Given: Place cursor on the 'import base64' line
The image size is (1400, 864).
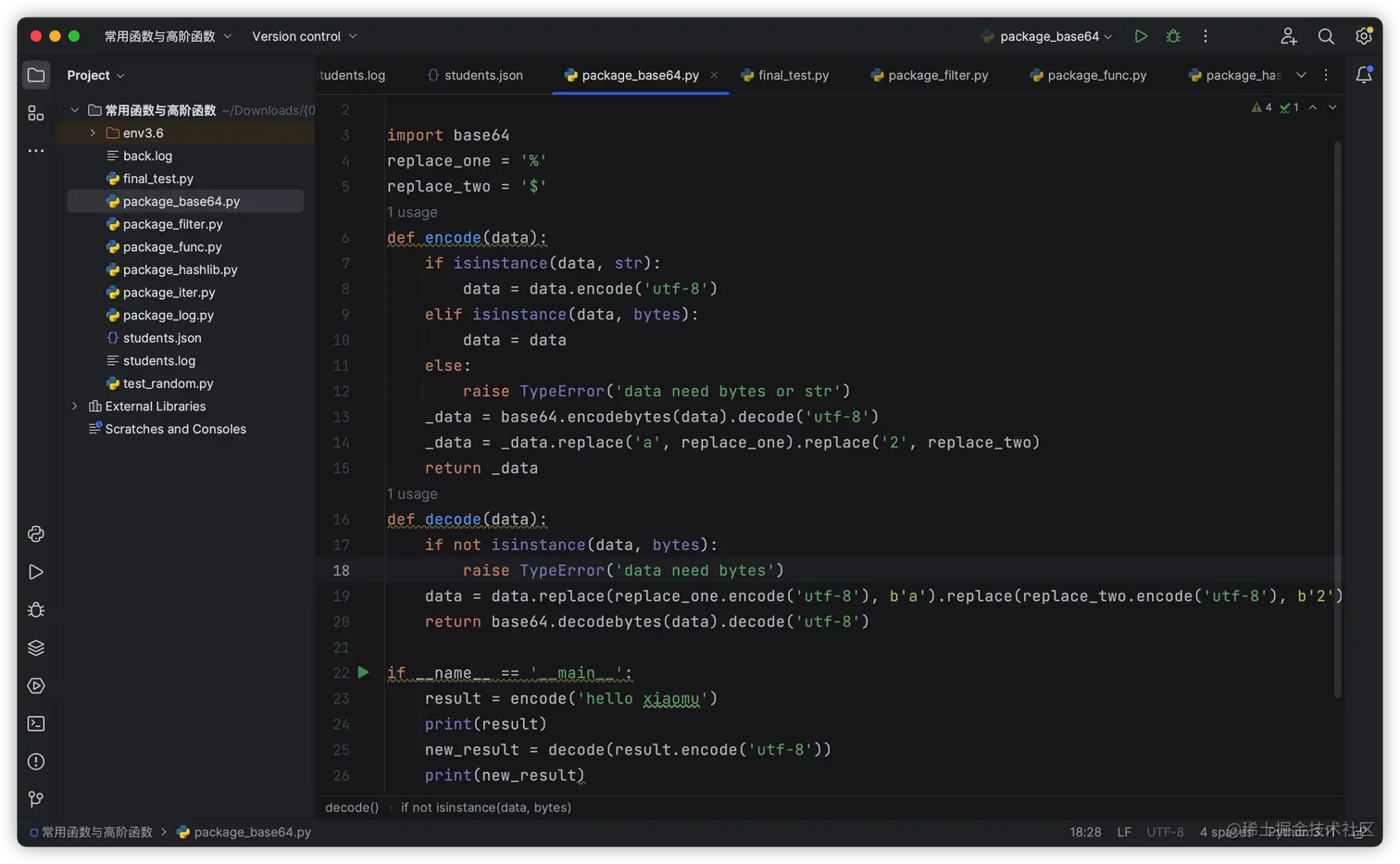Looking at the screenshot, I should (448, 135).
